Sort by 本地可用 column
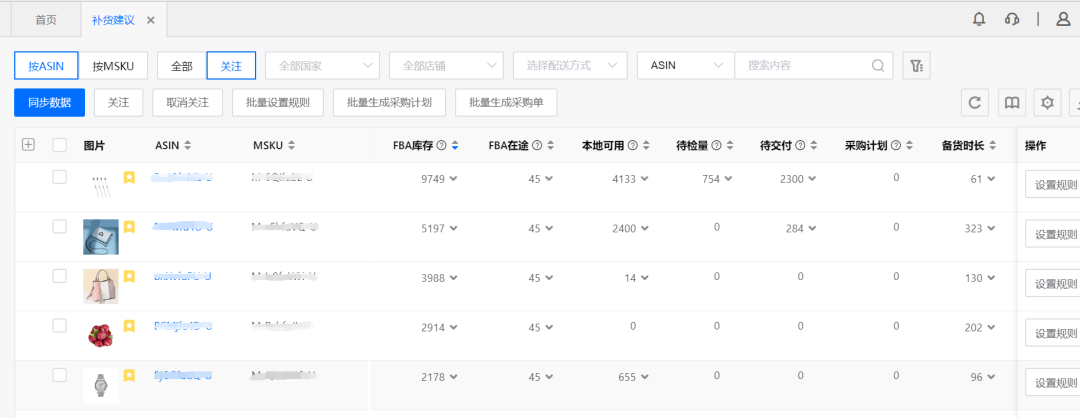 pos(645,145)
